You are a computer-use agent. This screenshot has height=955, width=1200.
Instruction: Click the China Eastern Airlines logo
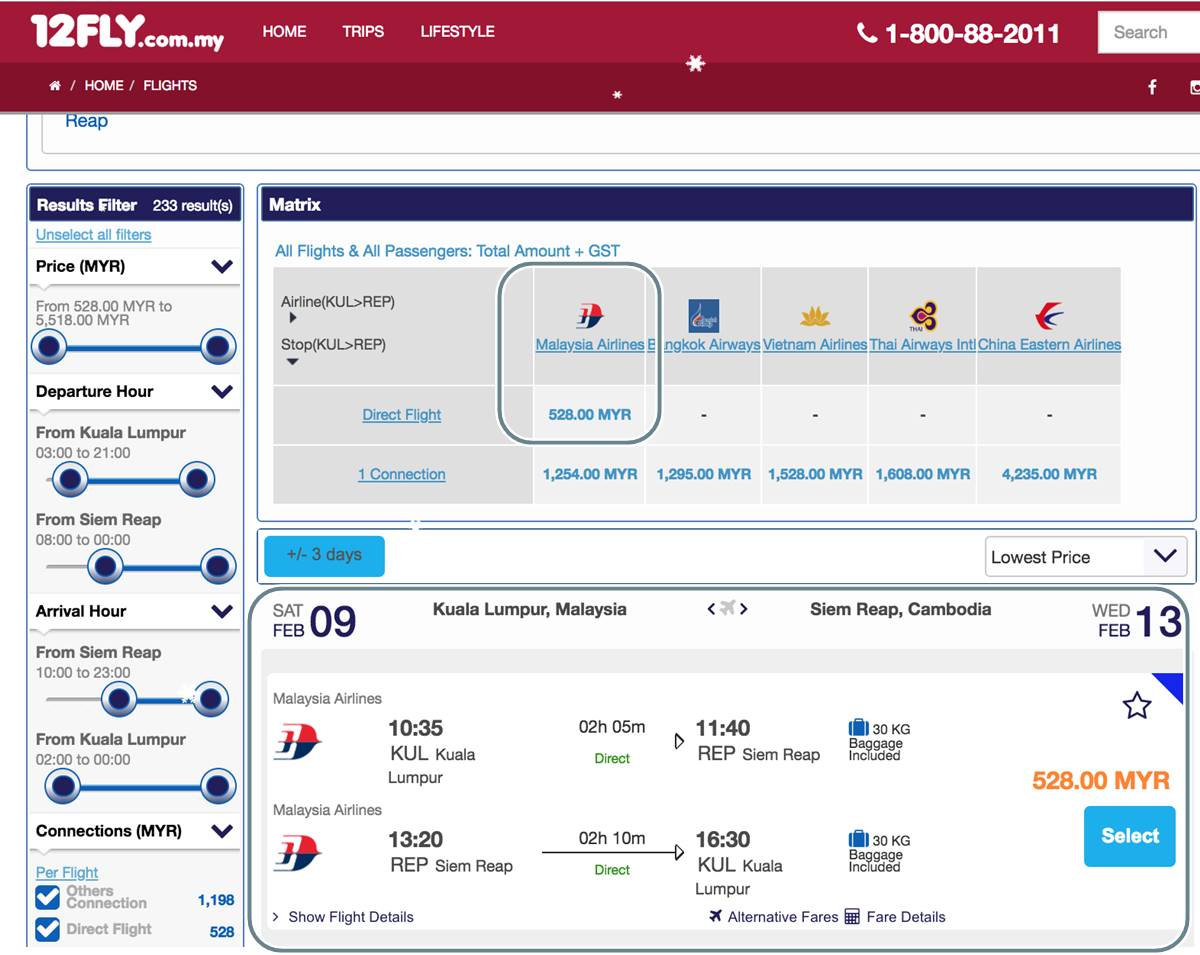point(1049,316)
